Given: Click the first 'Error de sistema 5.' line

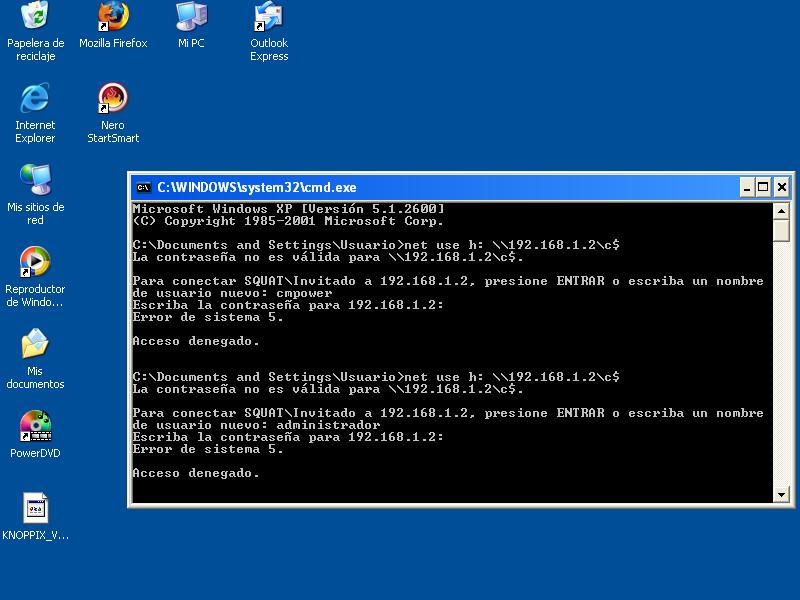Looking at the screenshot, I should click(x=208, y=317).
